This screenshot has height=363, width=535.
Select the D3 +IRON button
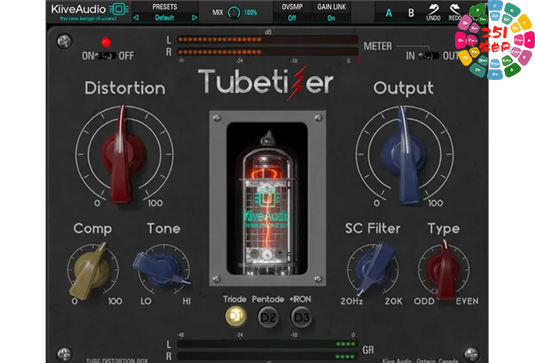coord(301,317)
